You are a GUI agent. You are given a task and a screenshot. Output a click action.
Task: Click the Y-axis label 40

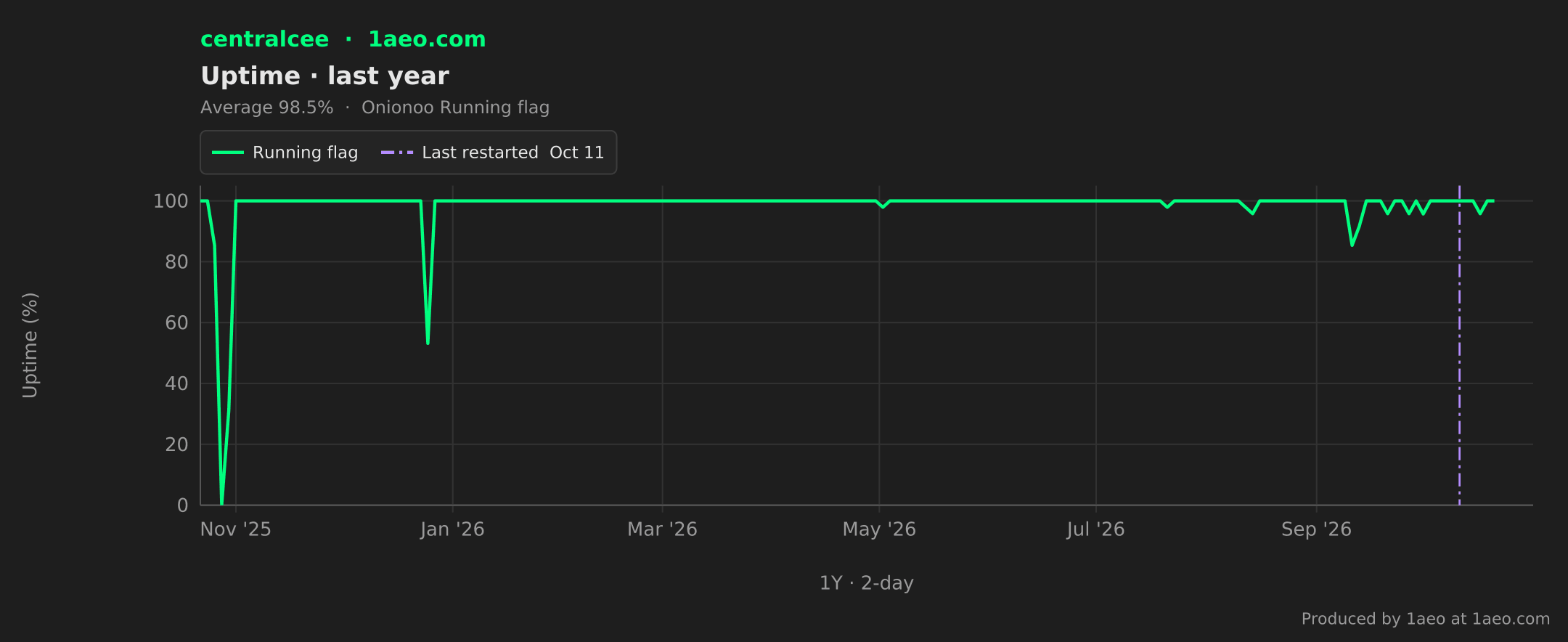click(x=176, y=383)
